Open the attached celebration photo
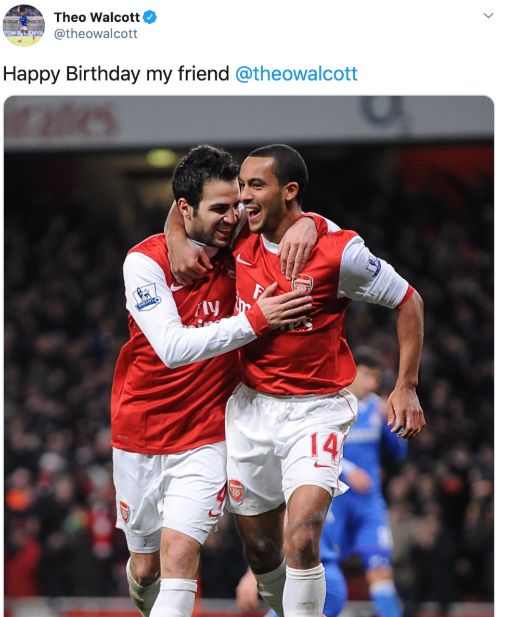Image resolution: width=505 pixels, height=617 pixels. click(249, 356)
